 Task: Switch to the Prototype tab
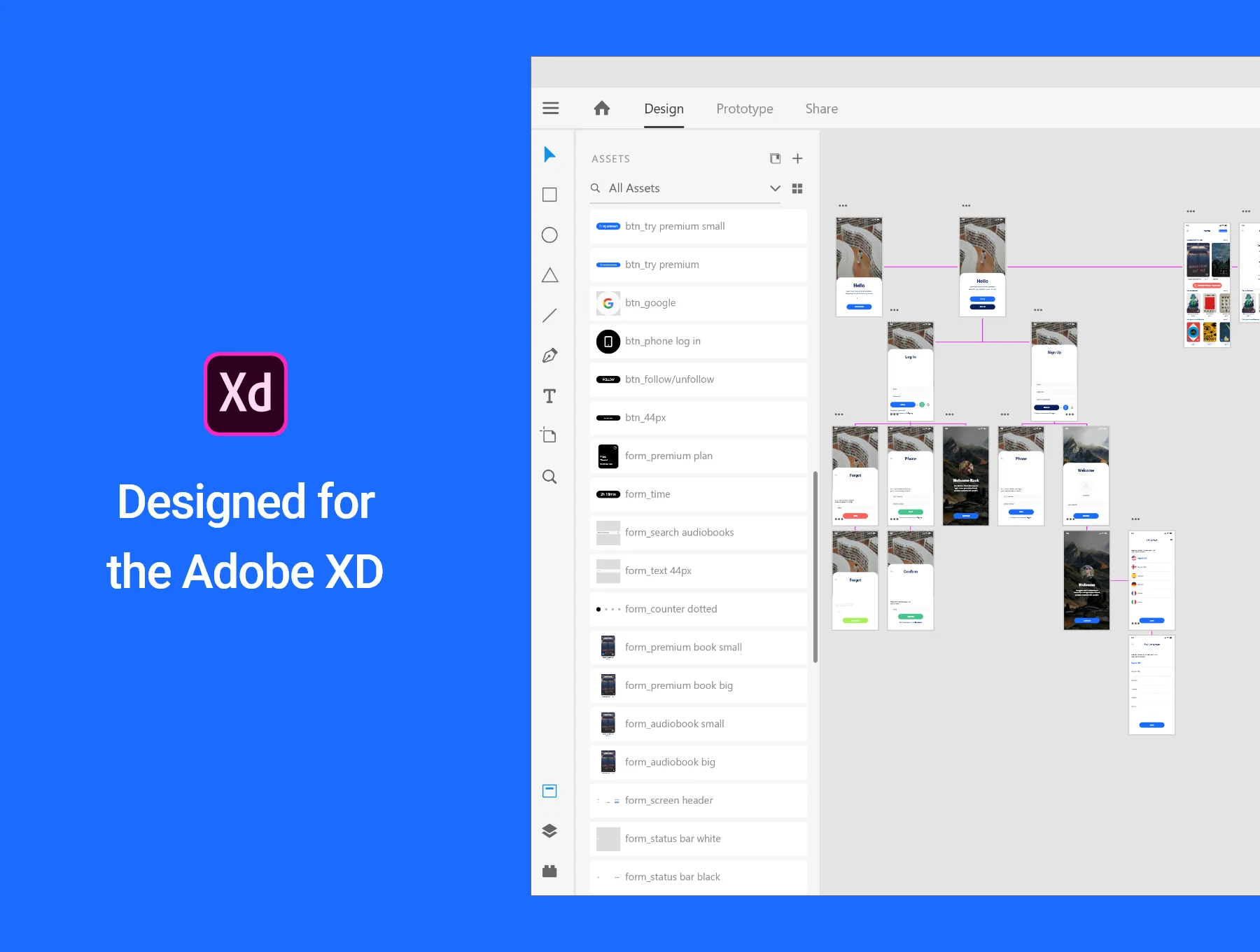pos(745,108)
